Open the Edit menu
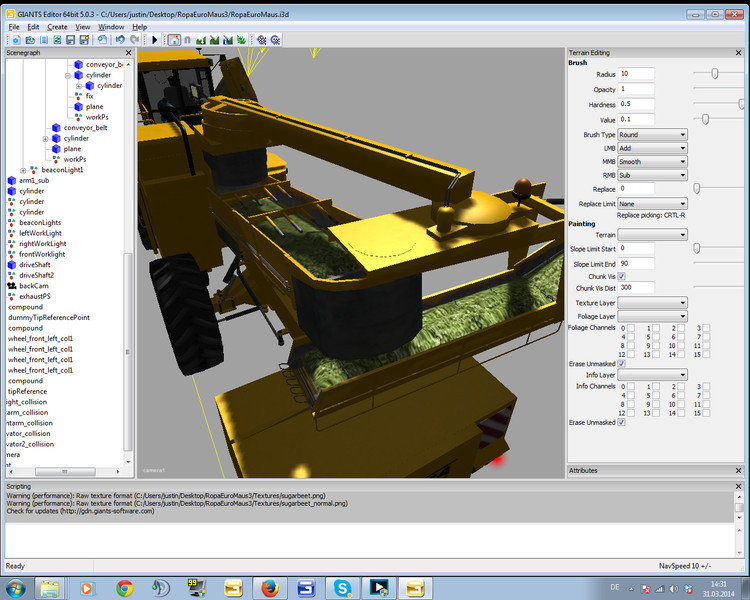750x600 pixels. point(33,27)
